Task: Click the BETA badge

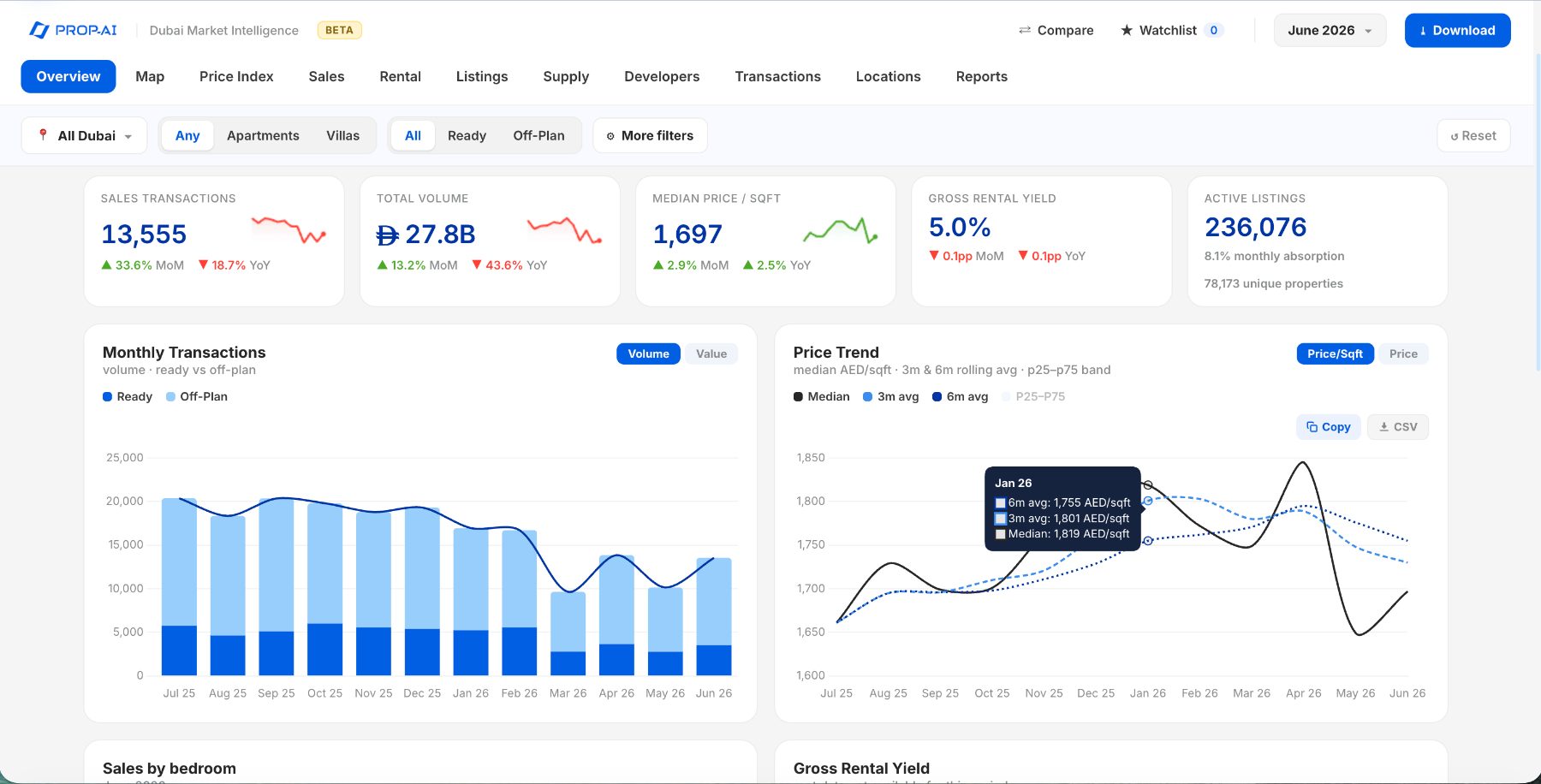Action: (x=339, y=30)
